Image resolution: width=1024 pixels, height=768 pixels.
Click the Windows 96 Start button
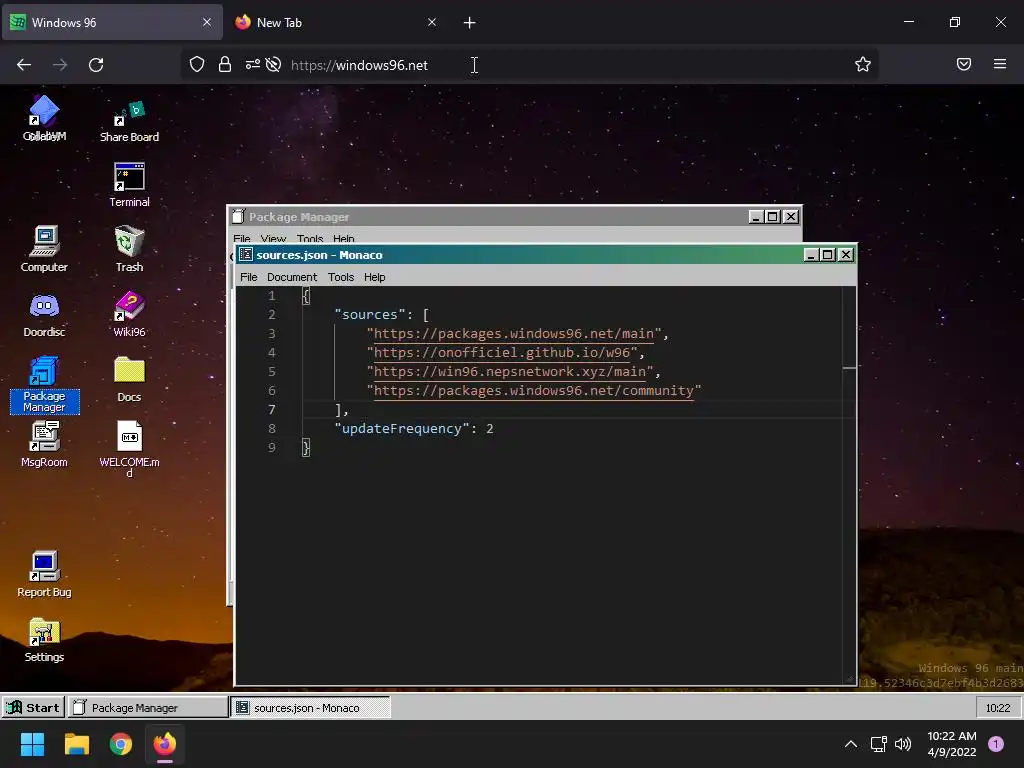pyautogui.click(x=33, y=707)
